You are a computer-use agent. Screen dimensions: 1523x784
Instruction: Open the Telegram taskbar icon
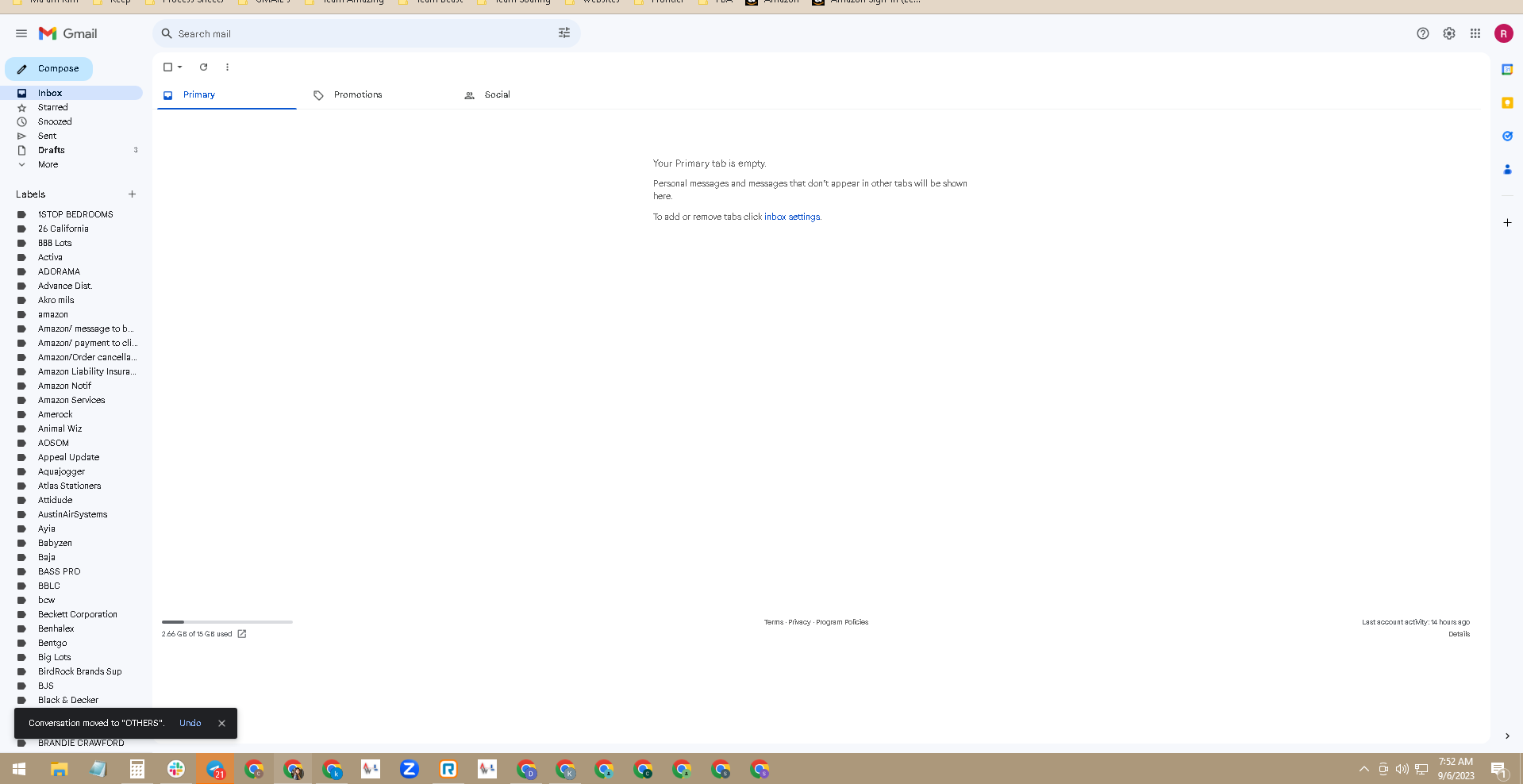(x=215, y=769)
